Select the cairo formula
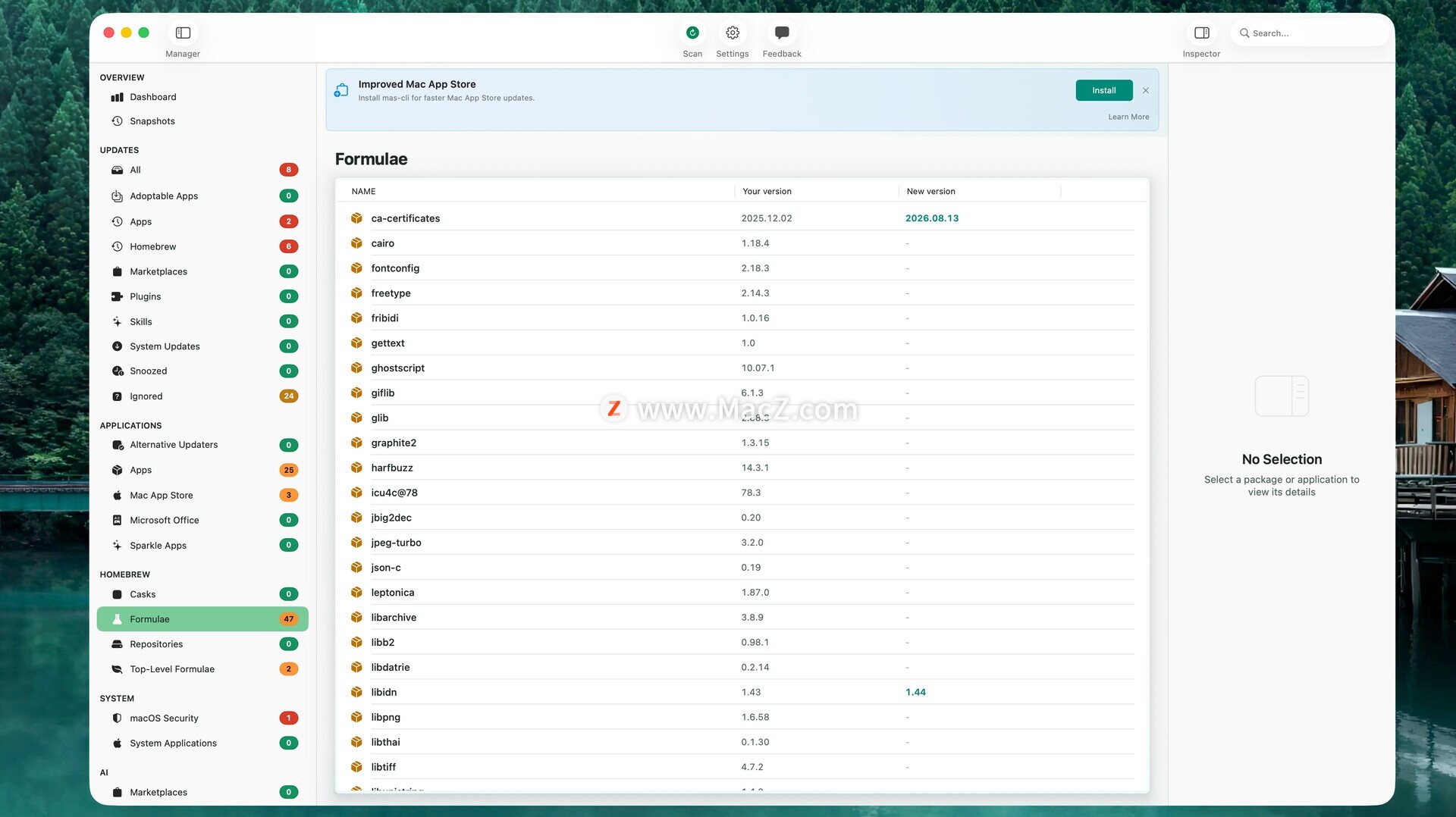Viewport: 1456px width, 817px height. 742,243
